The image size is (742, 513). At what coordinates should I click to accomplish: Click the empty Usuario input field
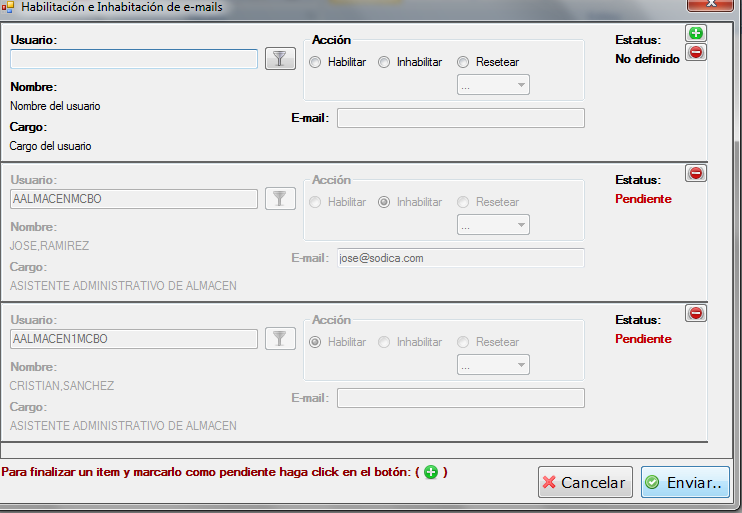134,59
